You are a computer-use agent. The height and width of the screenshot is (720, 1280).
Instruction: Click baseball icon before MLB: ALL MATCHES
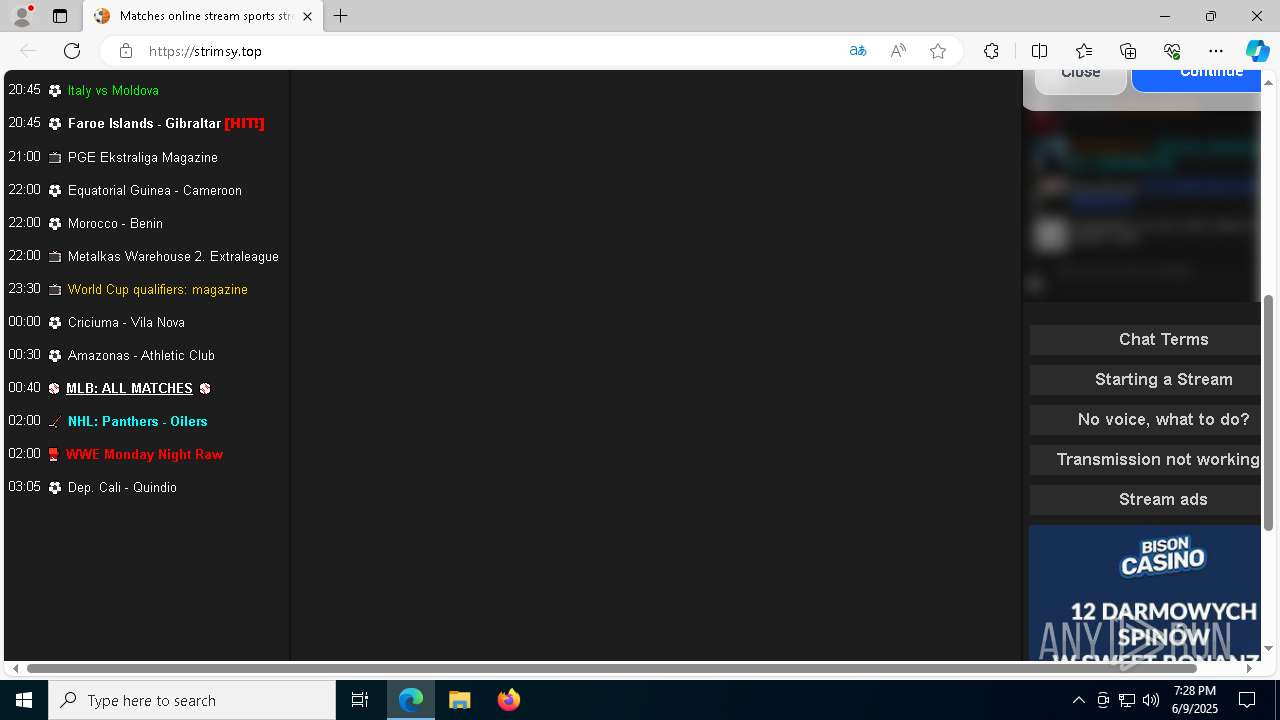pos(54,389)
